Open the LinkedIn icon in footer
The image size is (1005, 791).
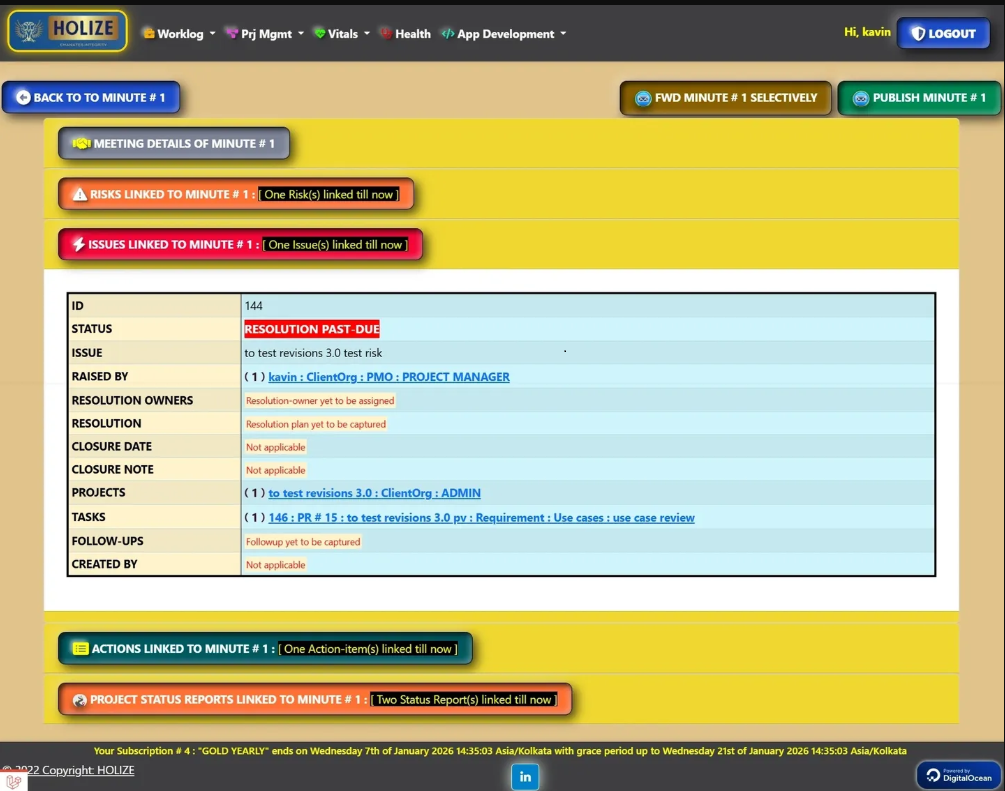pyautogui.click(x=525, y=777)
